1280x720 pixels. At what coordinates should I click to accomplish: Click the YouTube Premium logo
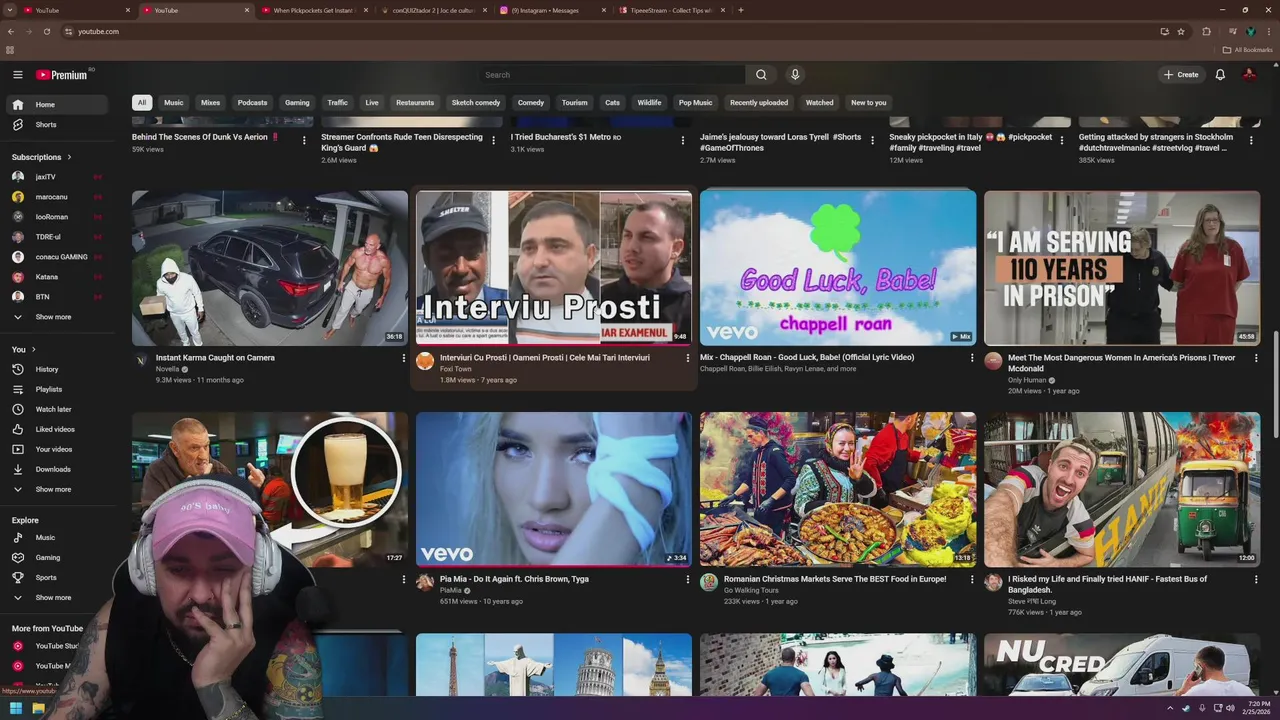[x=62, y=75]
